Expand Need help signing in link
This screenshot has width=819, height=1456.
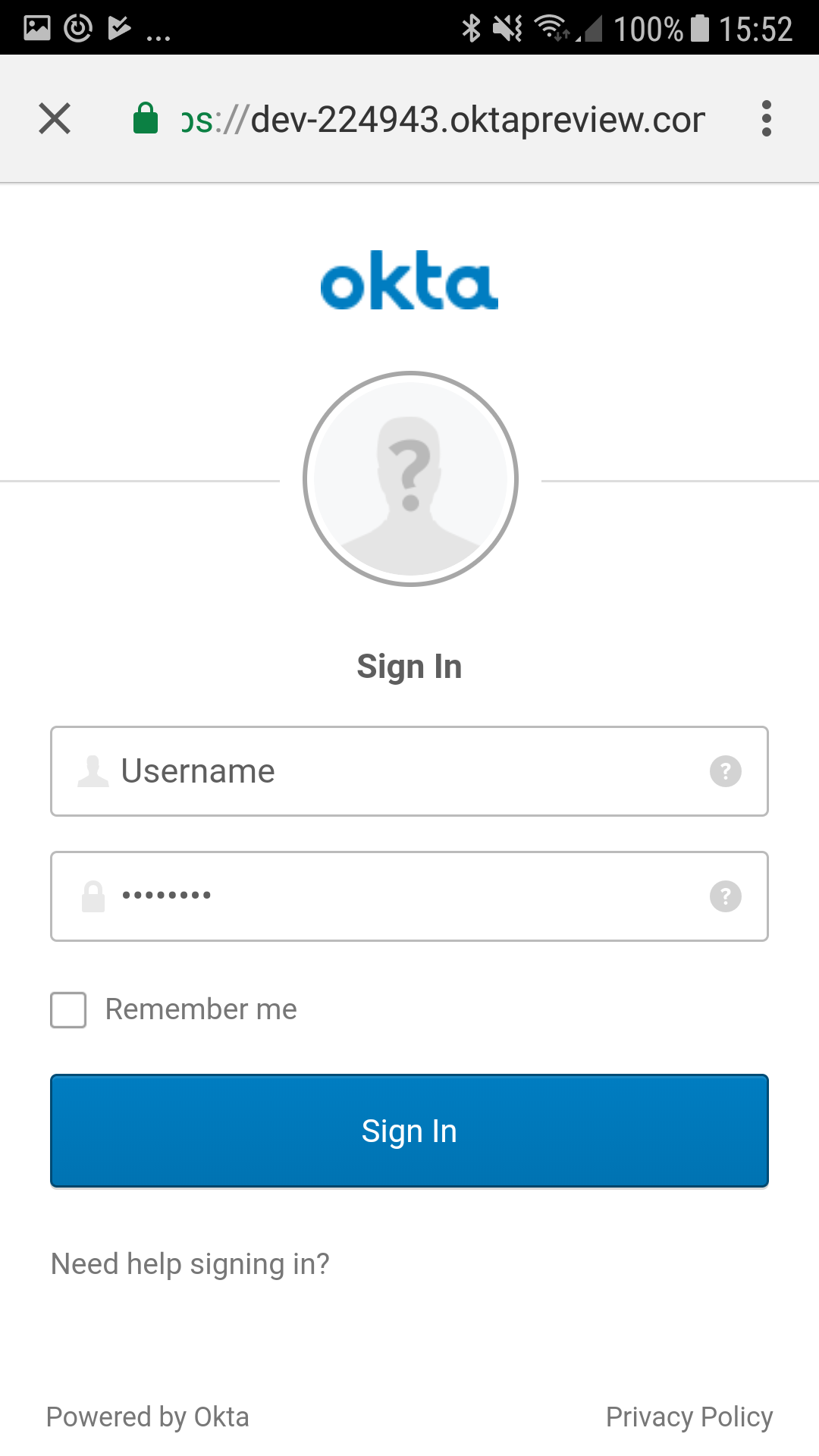pyautogui.click(x=190, y=1264)
